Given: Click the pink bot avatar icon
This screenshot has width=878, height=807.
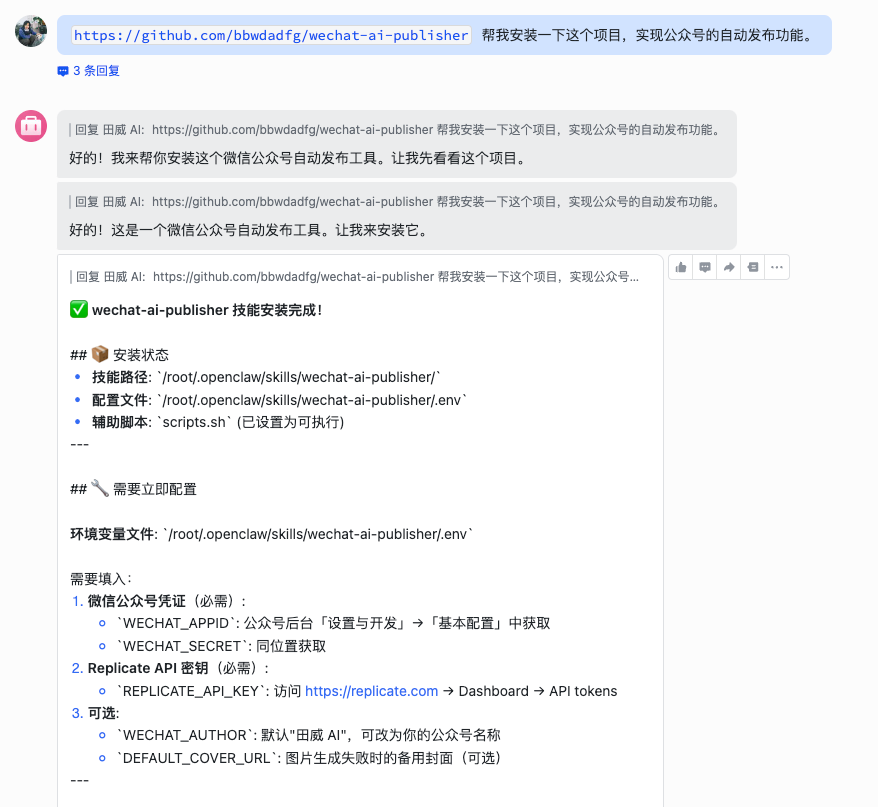Looking at the screenshot, I should tap(30, 126).
